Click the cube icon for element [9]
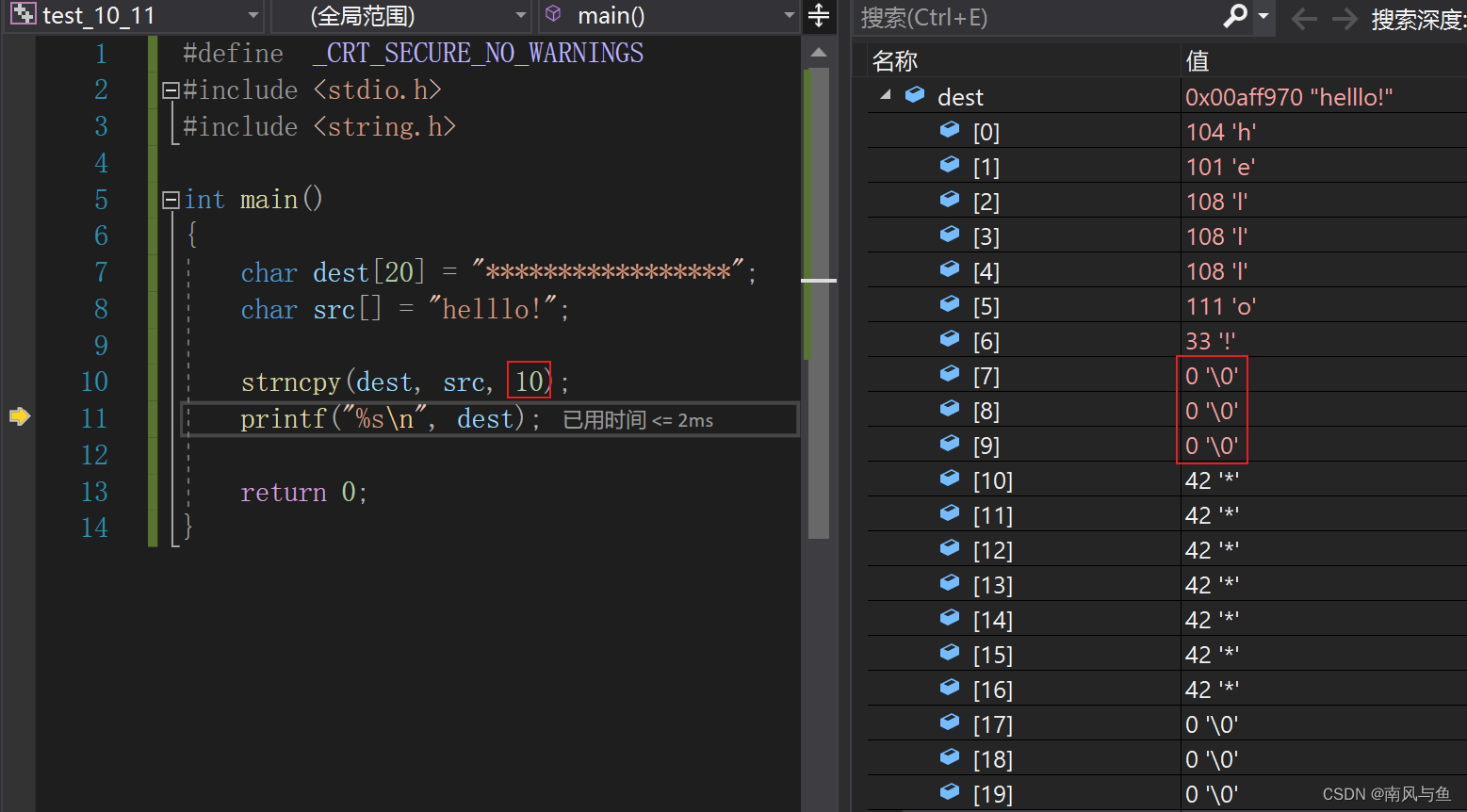The height and width of the screenshot is (812, 1467). 950,444
